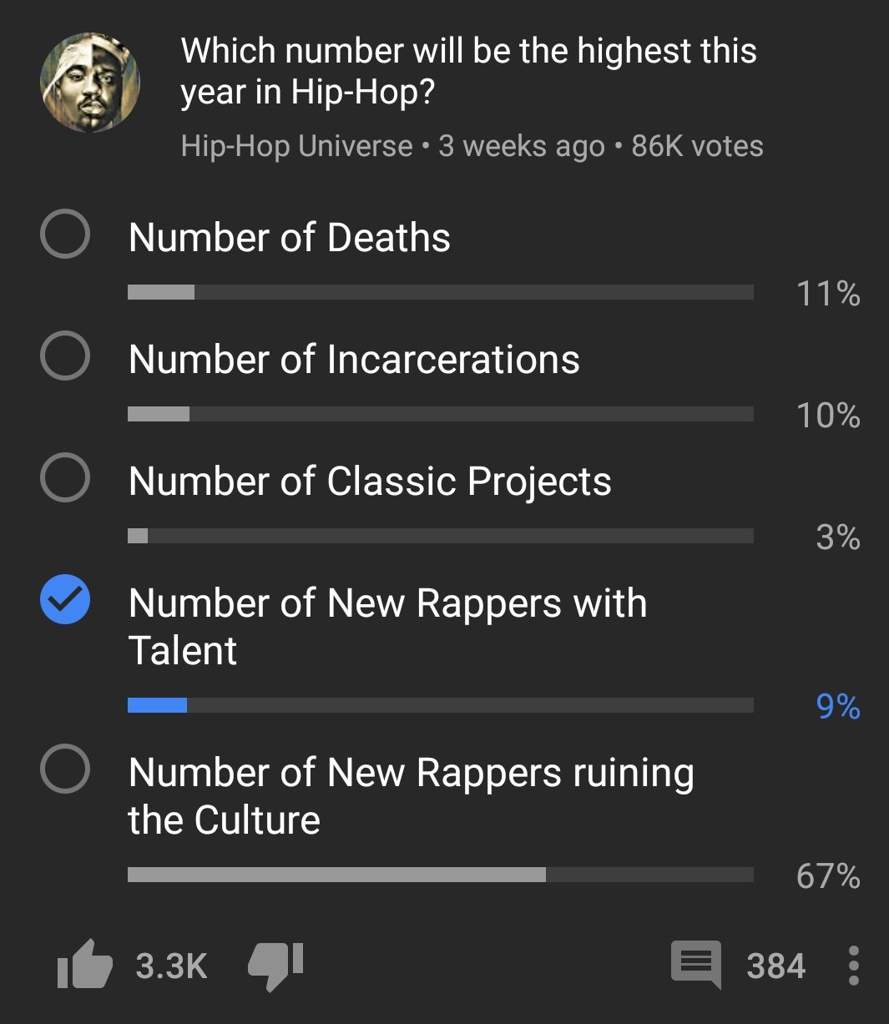The height and width of the screenshot is (1024, 889).
Task: Like the poll with thumbs up icon
Action: tap(84, 965)
